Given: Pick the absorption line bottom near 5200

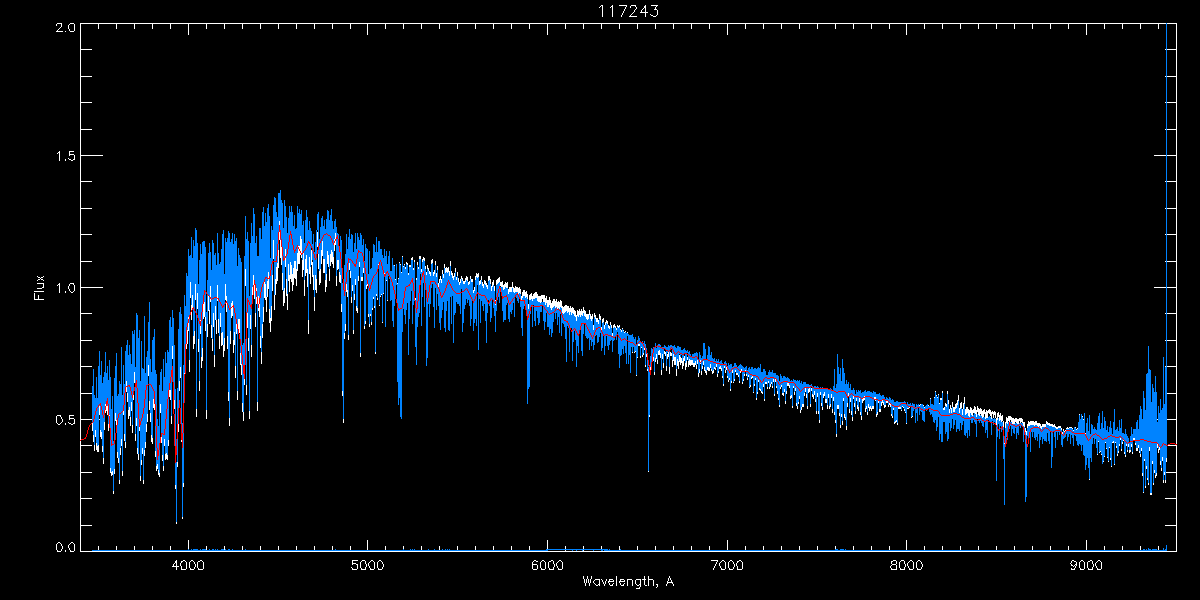Looking at the screenshot, I should point(400,415).
